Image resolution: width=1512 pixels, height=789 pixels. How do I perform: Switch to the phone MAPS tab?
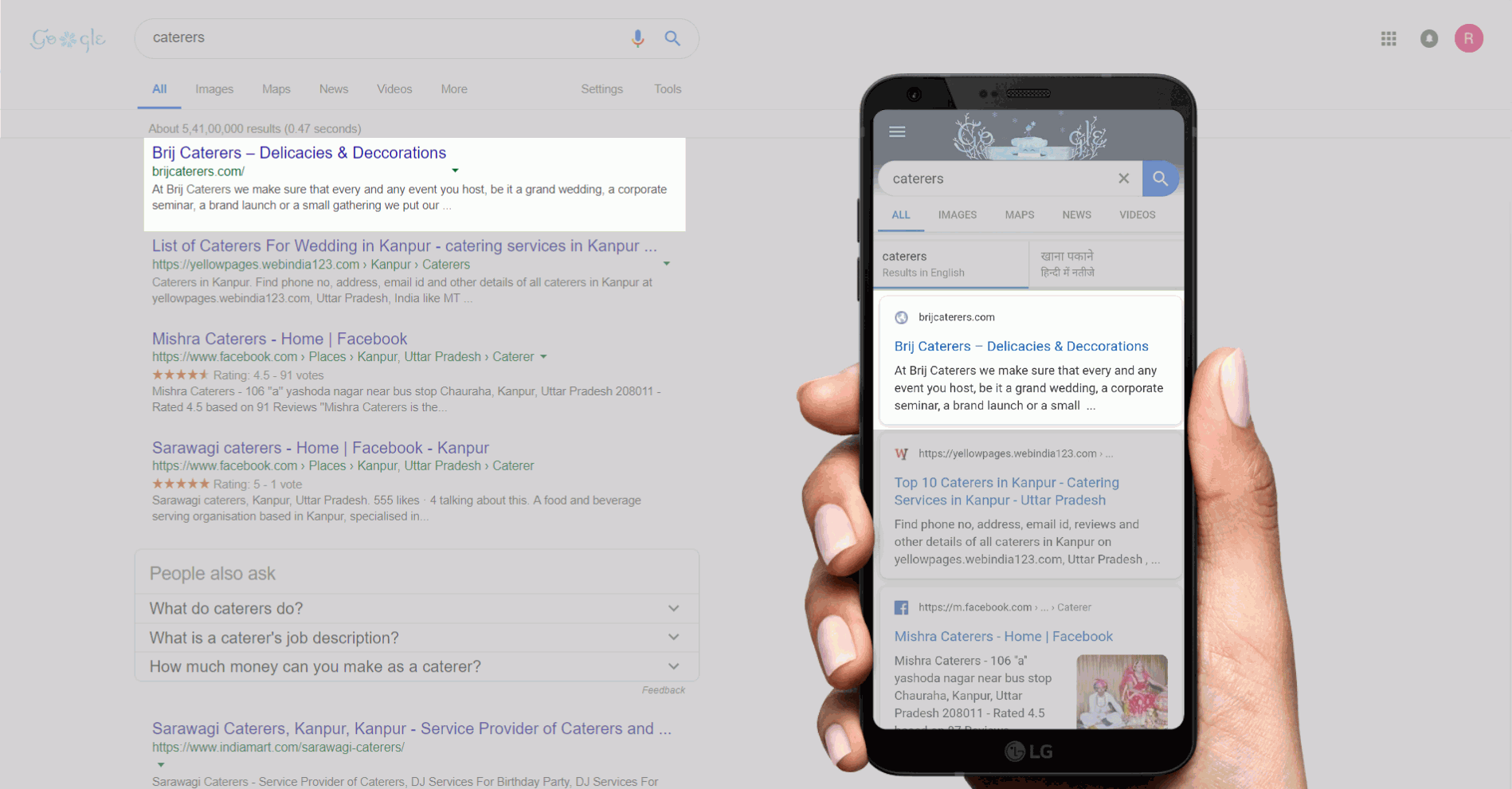coord(1020,215)
